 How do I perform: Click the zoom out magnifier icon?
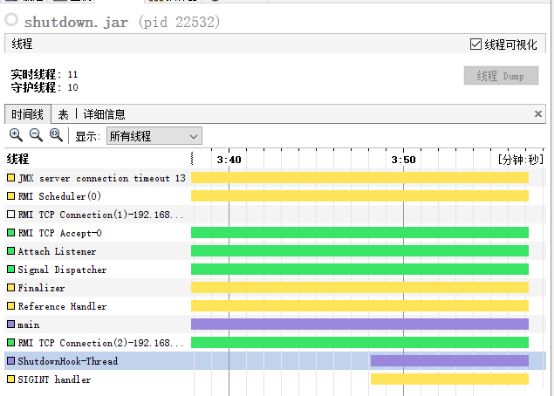(x=36, y=136)
